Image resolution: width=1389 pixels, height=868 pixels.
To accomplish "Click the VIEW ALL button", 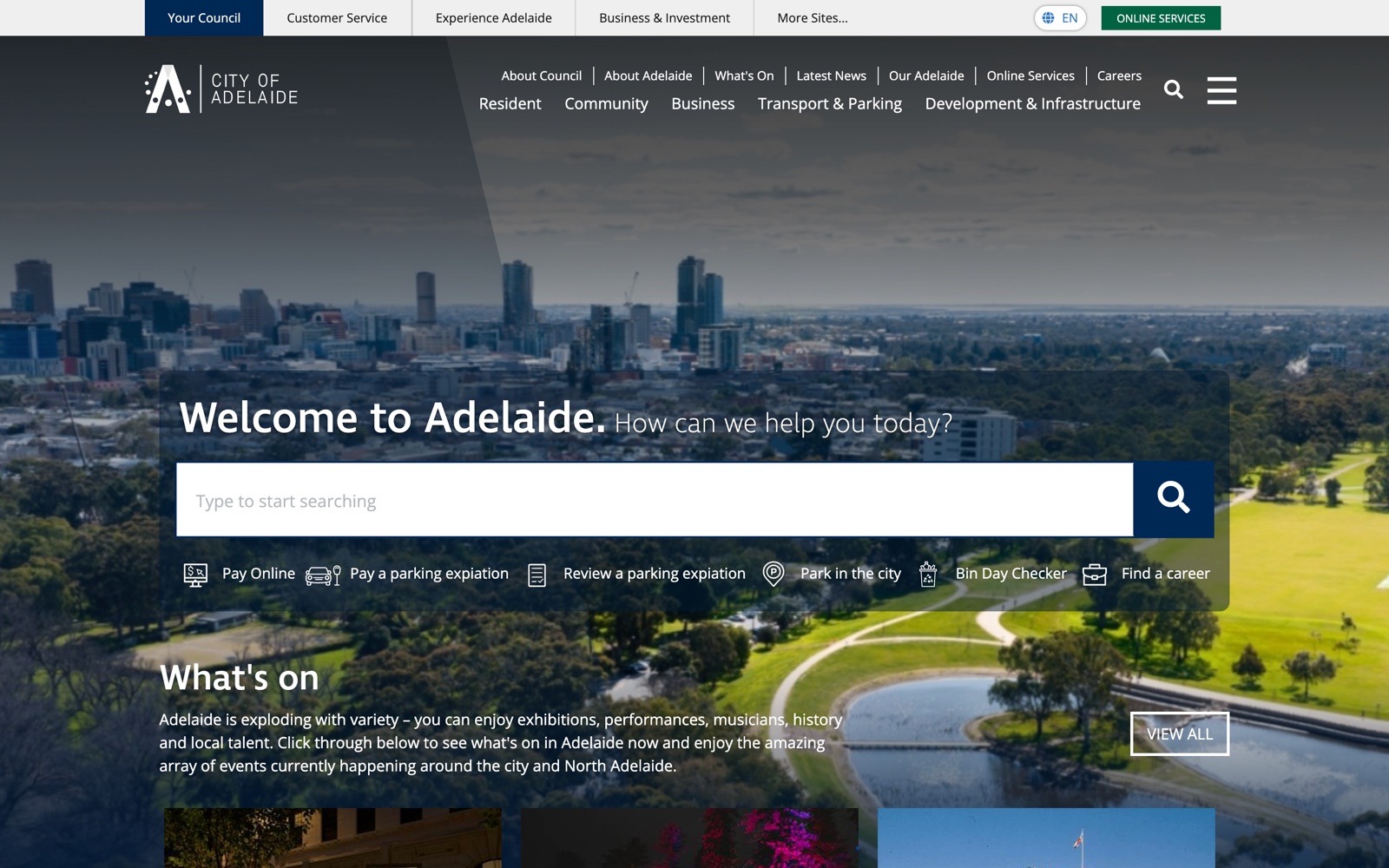I will (1180, 733).
